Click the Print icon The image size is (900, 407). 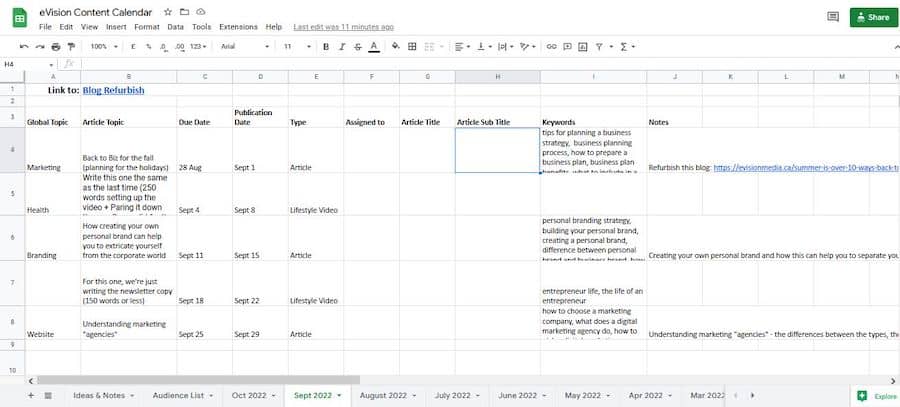[56, 46]
